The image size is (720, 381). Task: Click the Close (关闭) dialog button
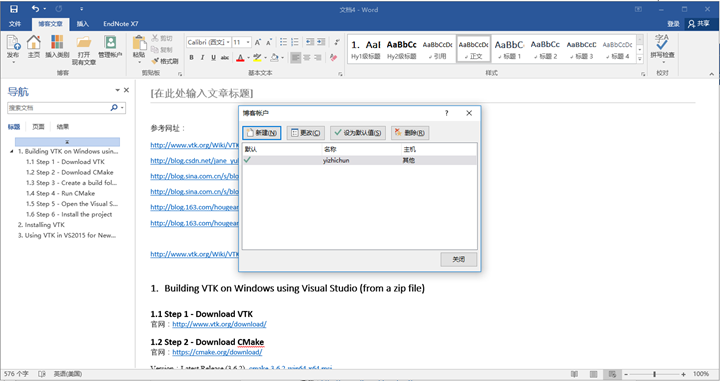[458, 259]
